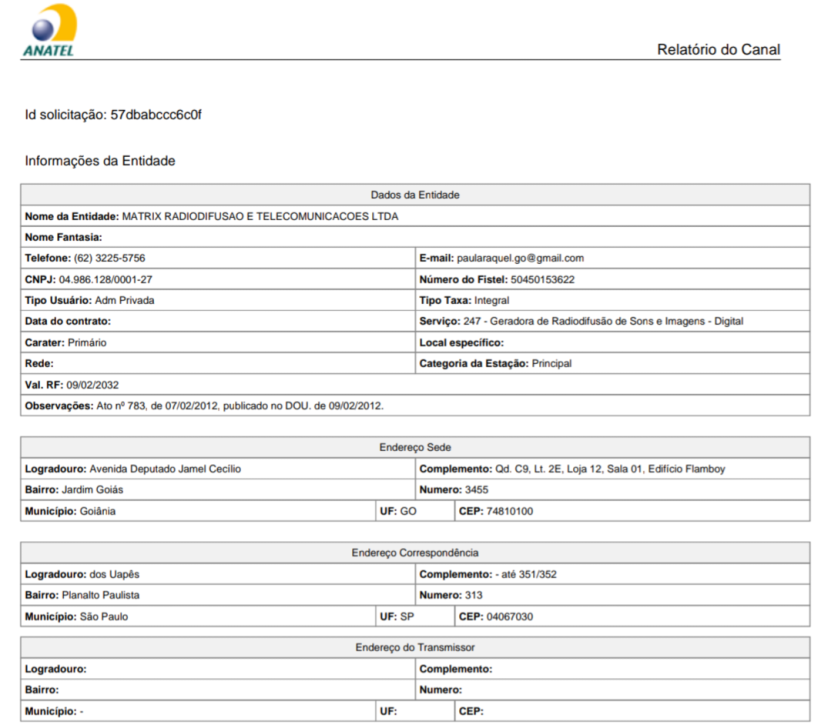Click the Informações da Entidade heading
This screenshot has width=831, height=728.
click(x=100, y=161)
